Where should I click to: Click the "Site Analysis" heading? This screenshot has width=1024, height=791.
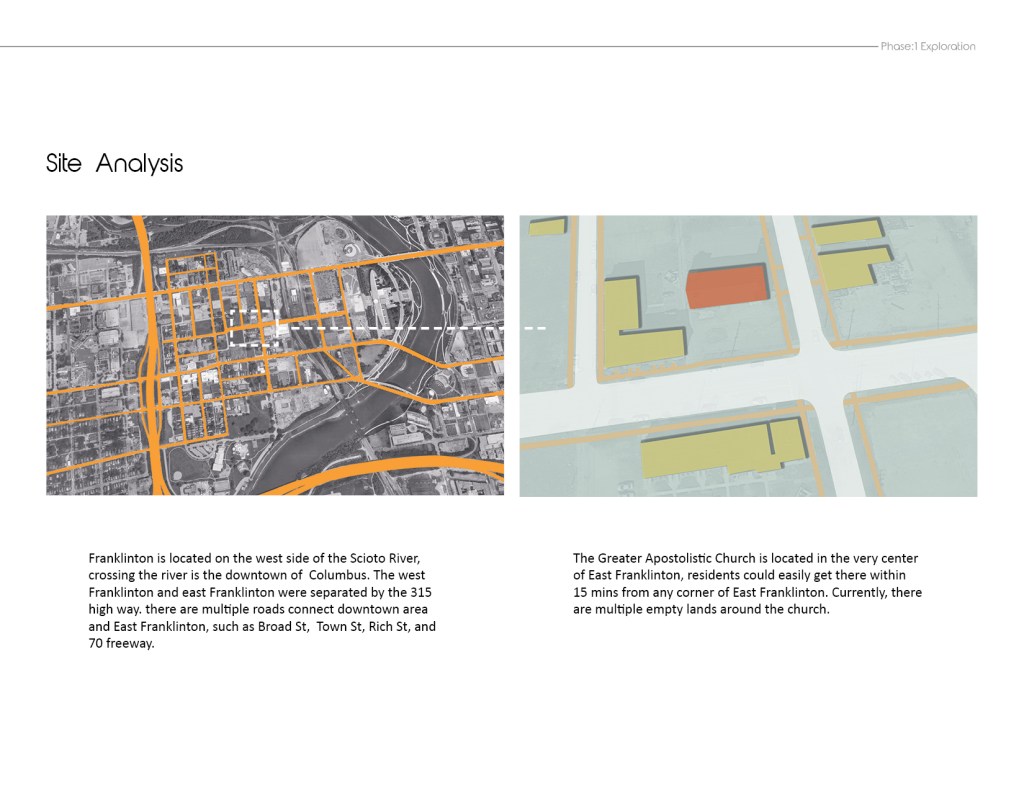pyautogui.click(x=114, y=163)
